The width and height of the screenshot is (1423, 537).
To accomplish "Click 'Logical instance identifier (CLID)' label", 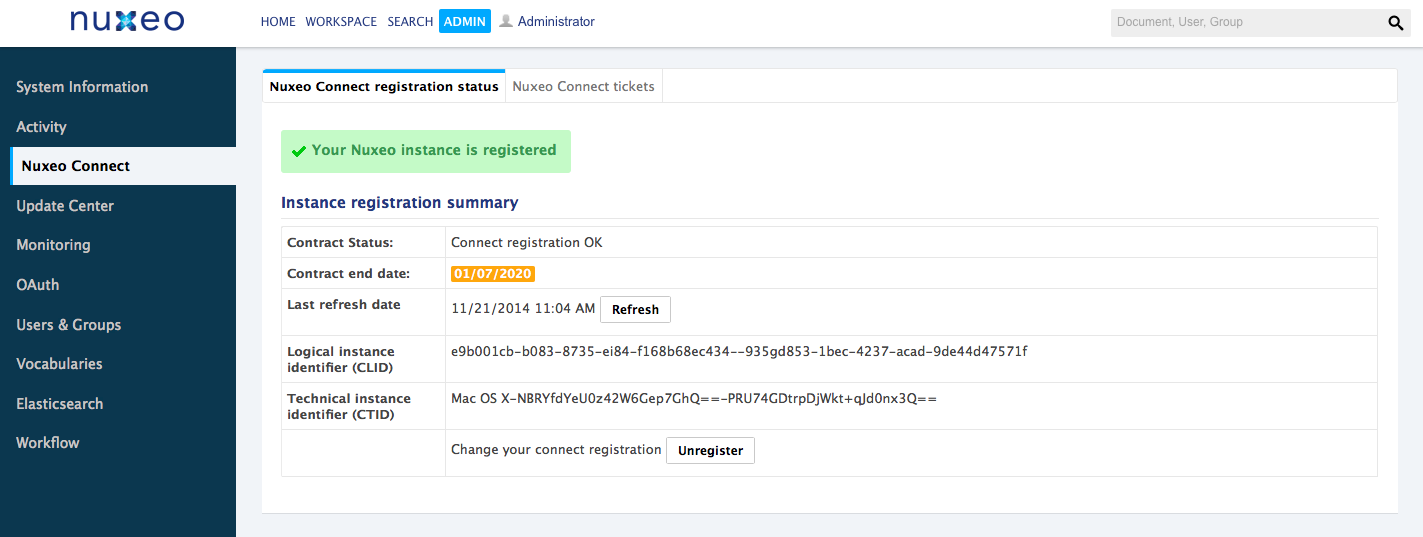I will tap(341, 359).
